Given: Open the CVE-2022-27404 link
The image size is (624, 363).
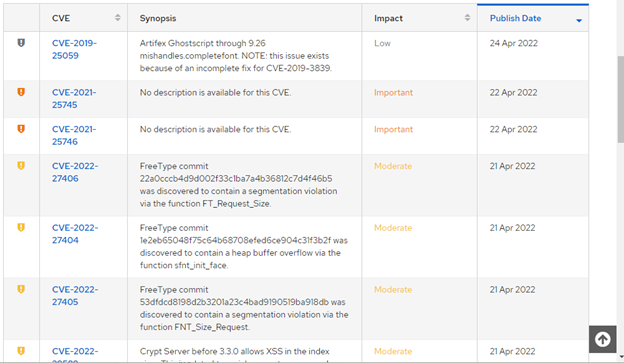Looking at the screenshot, I should [75, 234].
